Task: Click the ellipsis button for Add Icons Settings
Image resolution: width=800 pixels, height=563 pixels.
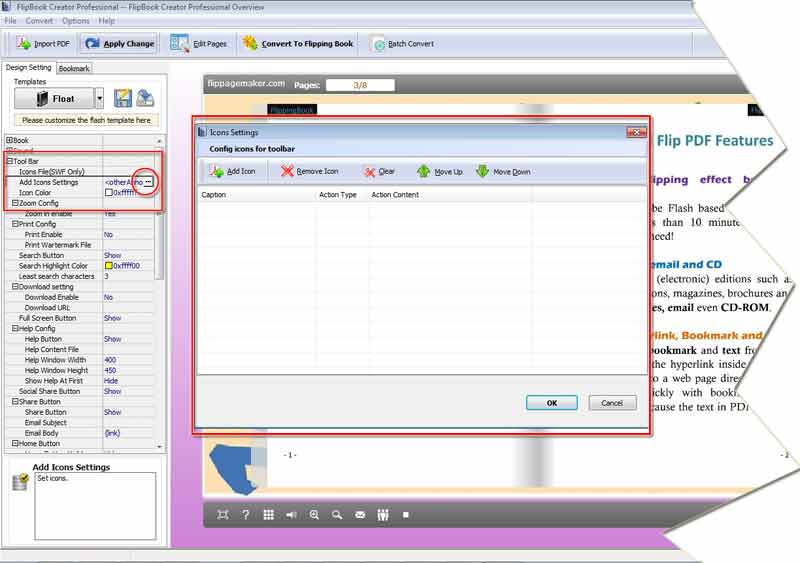Action: pyautogui.click(x=148, y=182)
